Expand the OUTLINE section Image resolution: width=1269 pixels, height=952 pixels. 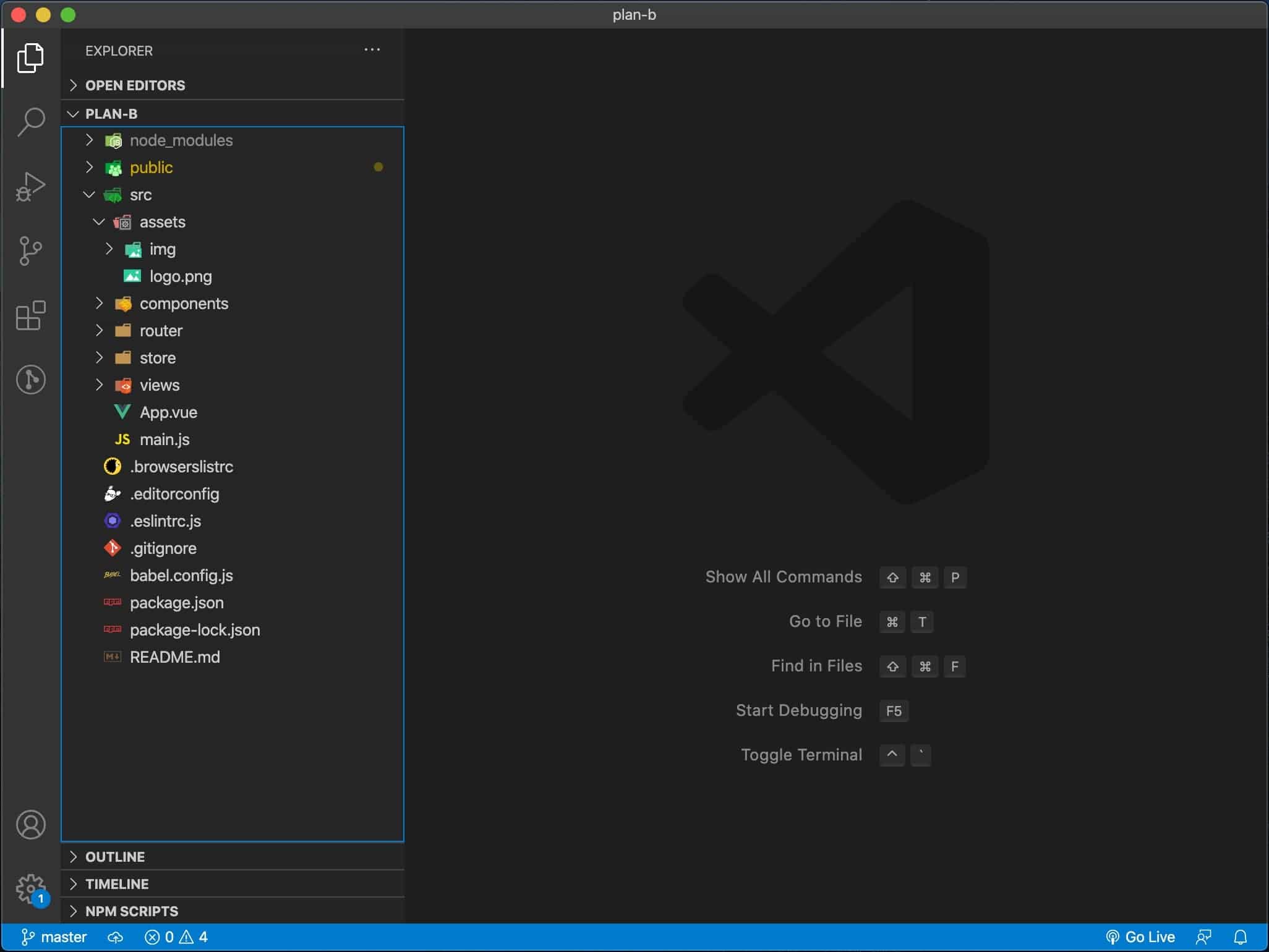click(x=115, y=857)
